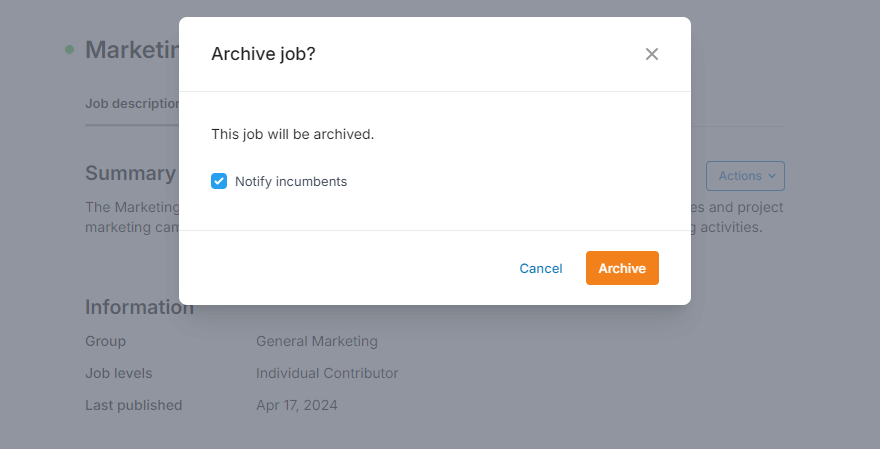Click the Last published field label
The height and width of the screenshot is (449, 880).
point(133,405)
